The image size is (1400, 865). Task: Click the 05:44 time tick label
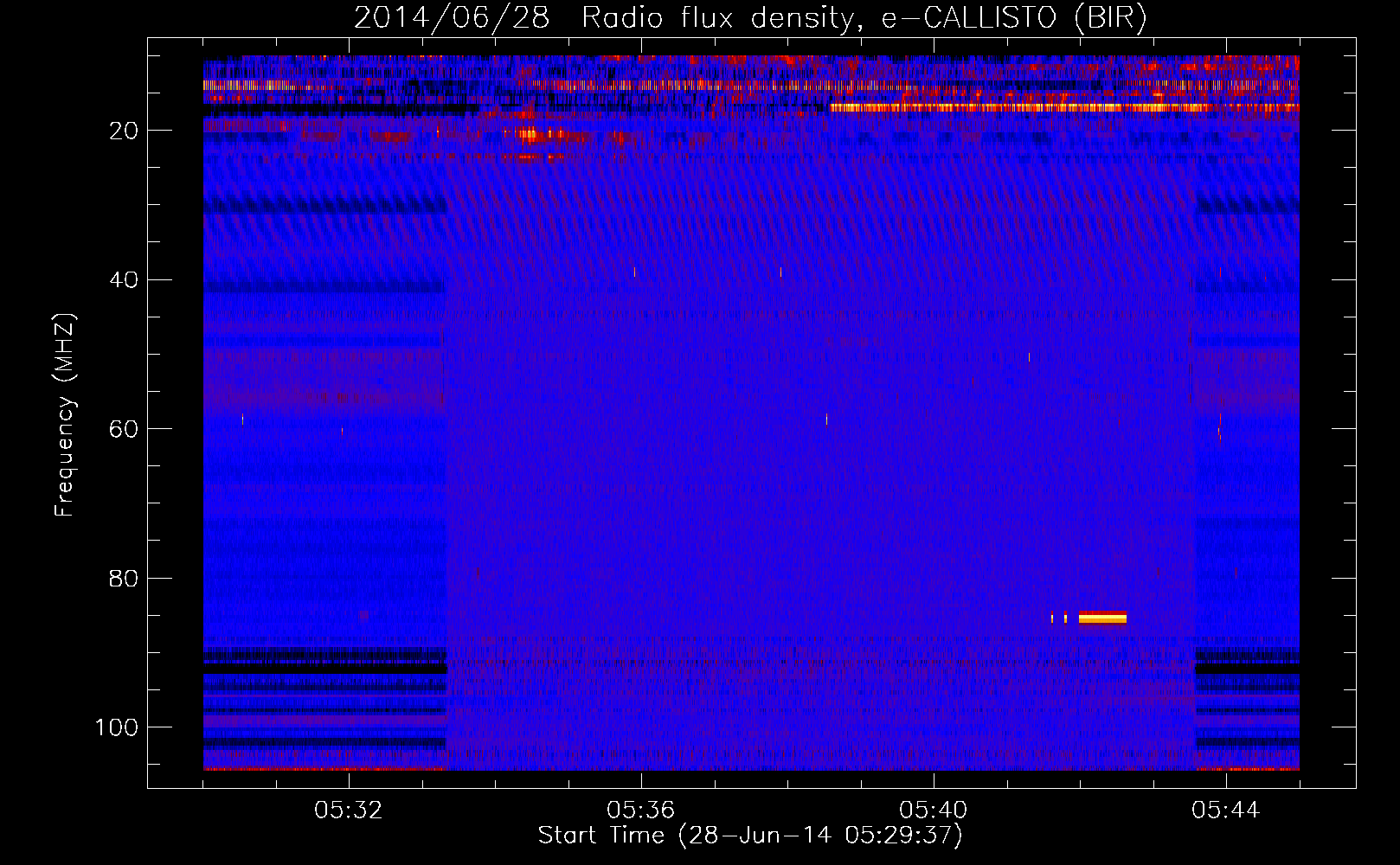point(1226,811)
